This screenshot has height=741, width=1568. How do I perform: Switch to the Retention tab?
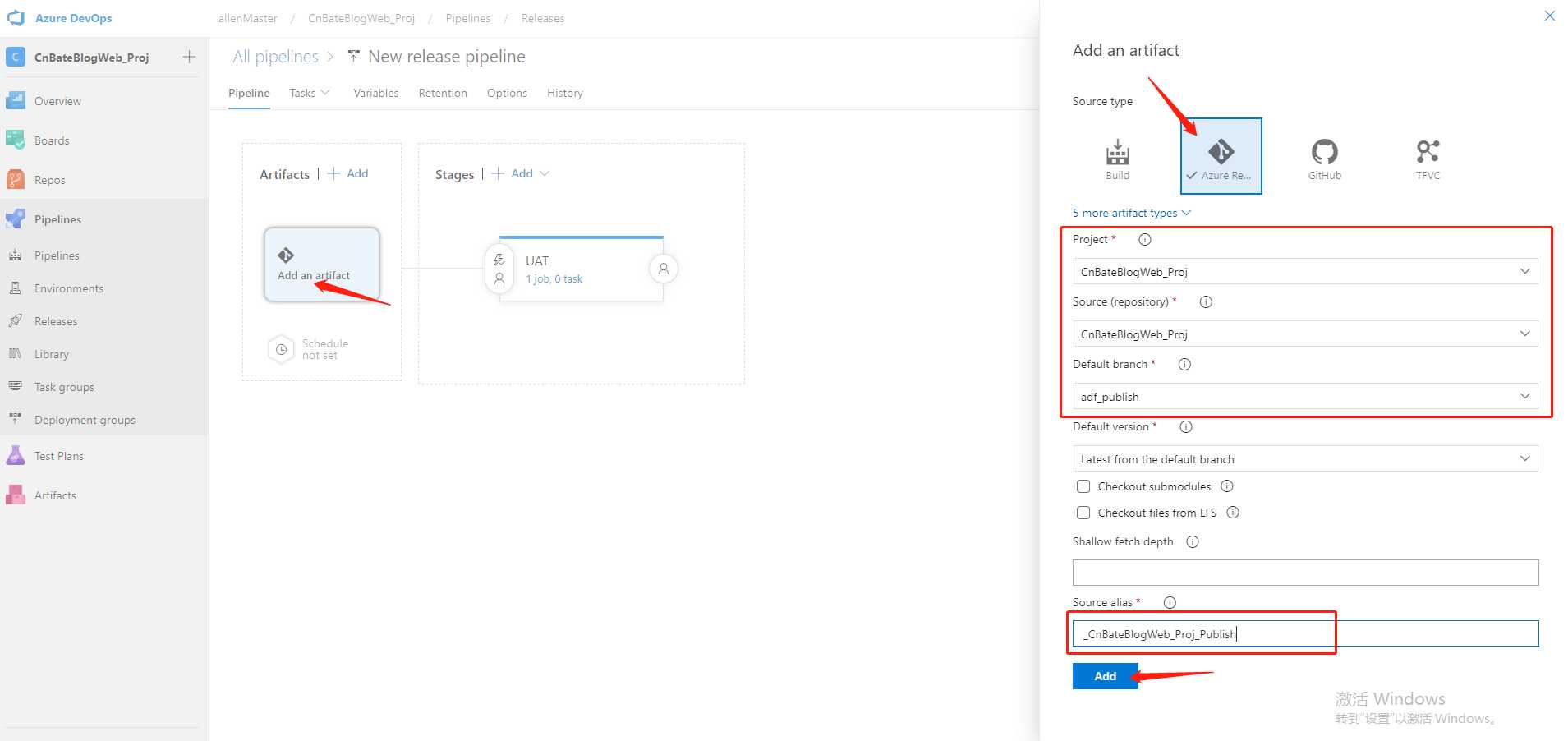click(443, 93)
